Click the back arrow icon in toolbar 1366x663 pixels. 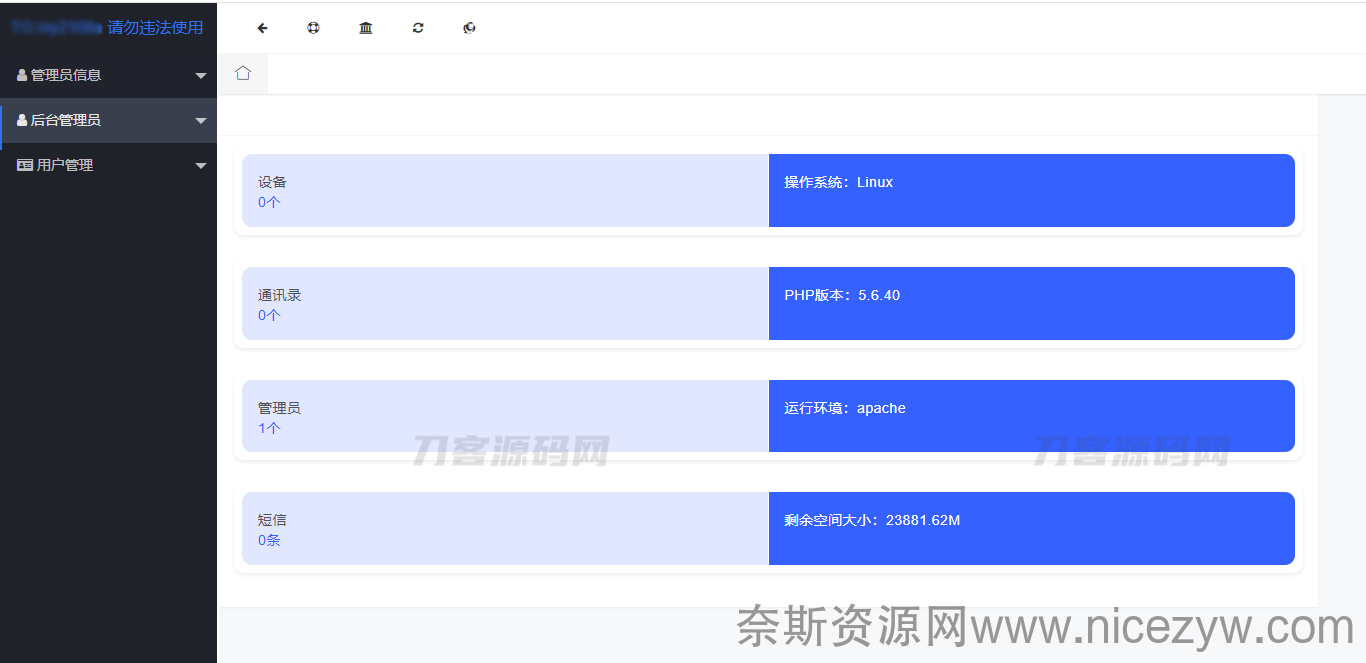click(262, 28)
